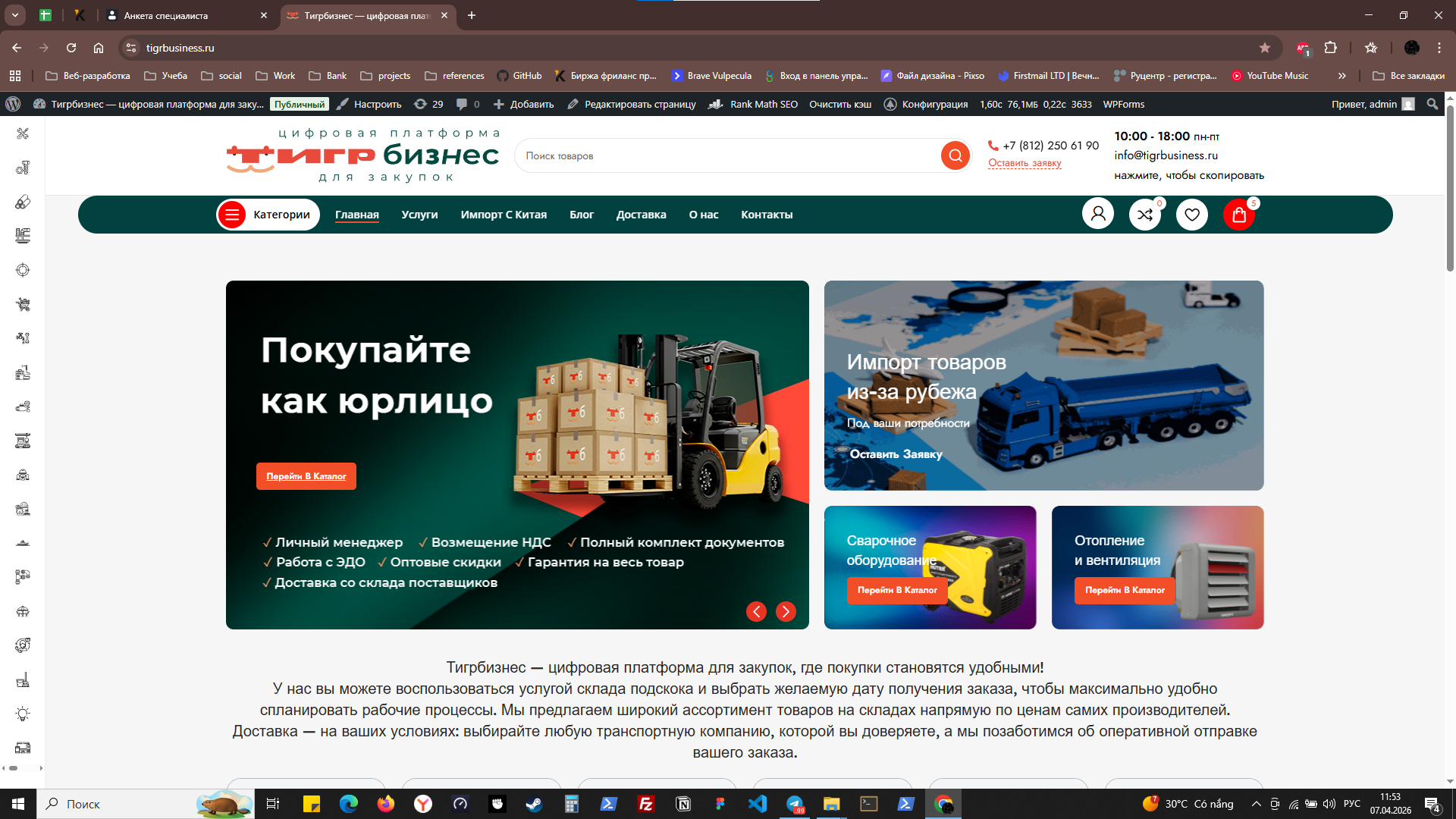
Task: Open the Все закладки folder
Action: click(1409, 76)
